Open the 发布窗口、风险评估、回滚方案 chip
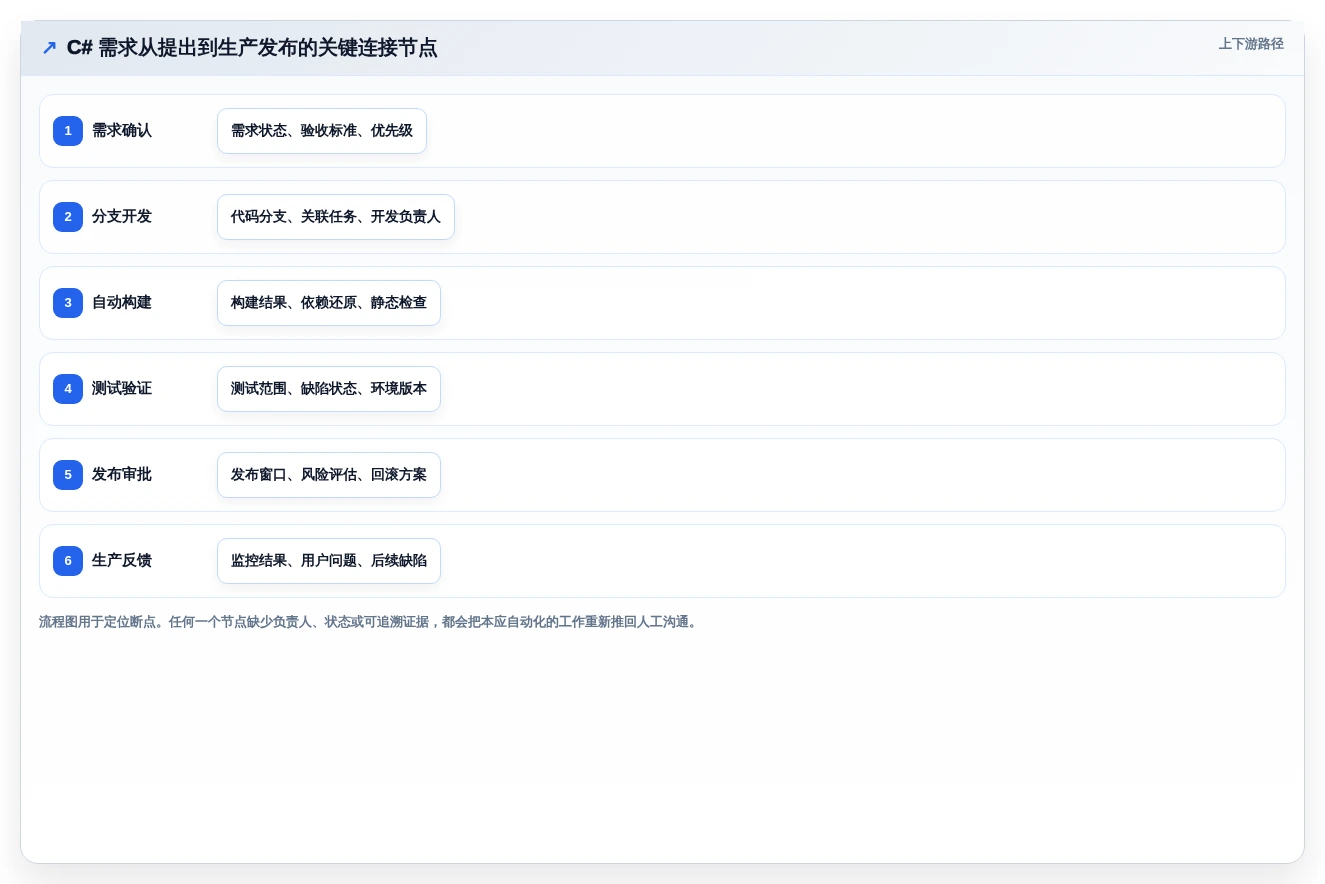 click(329, 475)
